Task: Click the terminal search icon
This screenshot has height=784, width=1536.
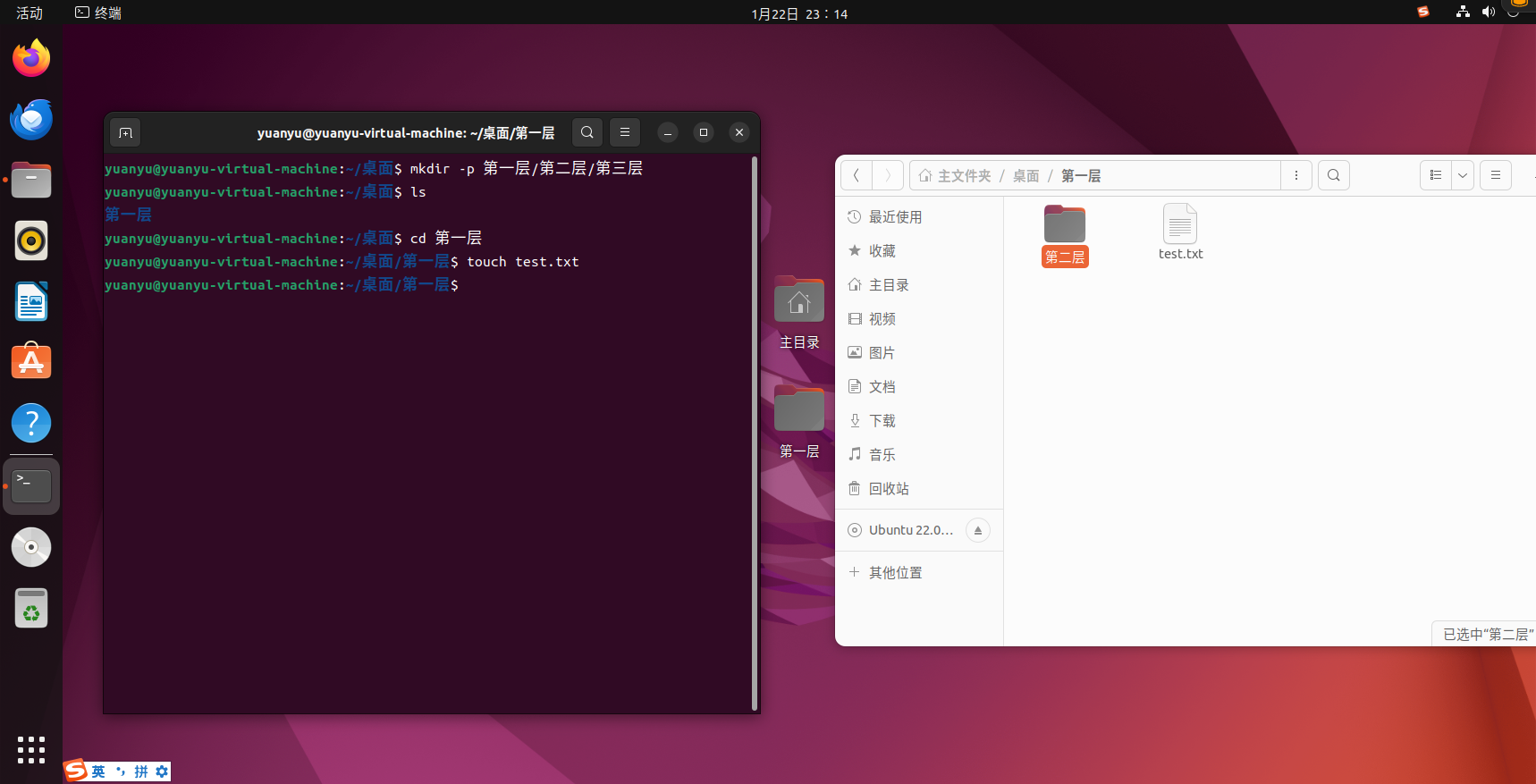Action: click(x=587, y=132)
